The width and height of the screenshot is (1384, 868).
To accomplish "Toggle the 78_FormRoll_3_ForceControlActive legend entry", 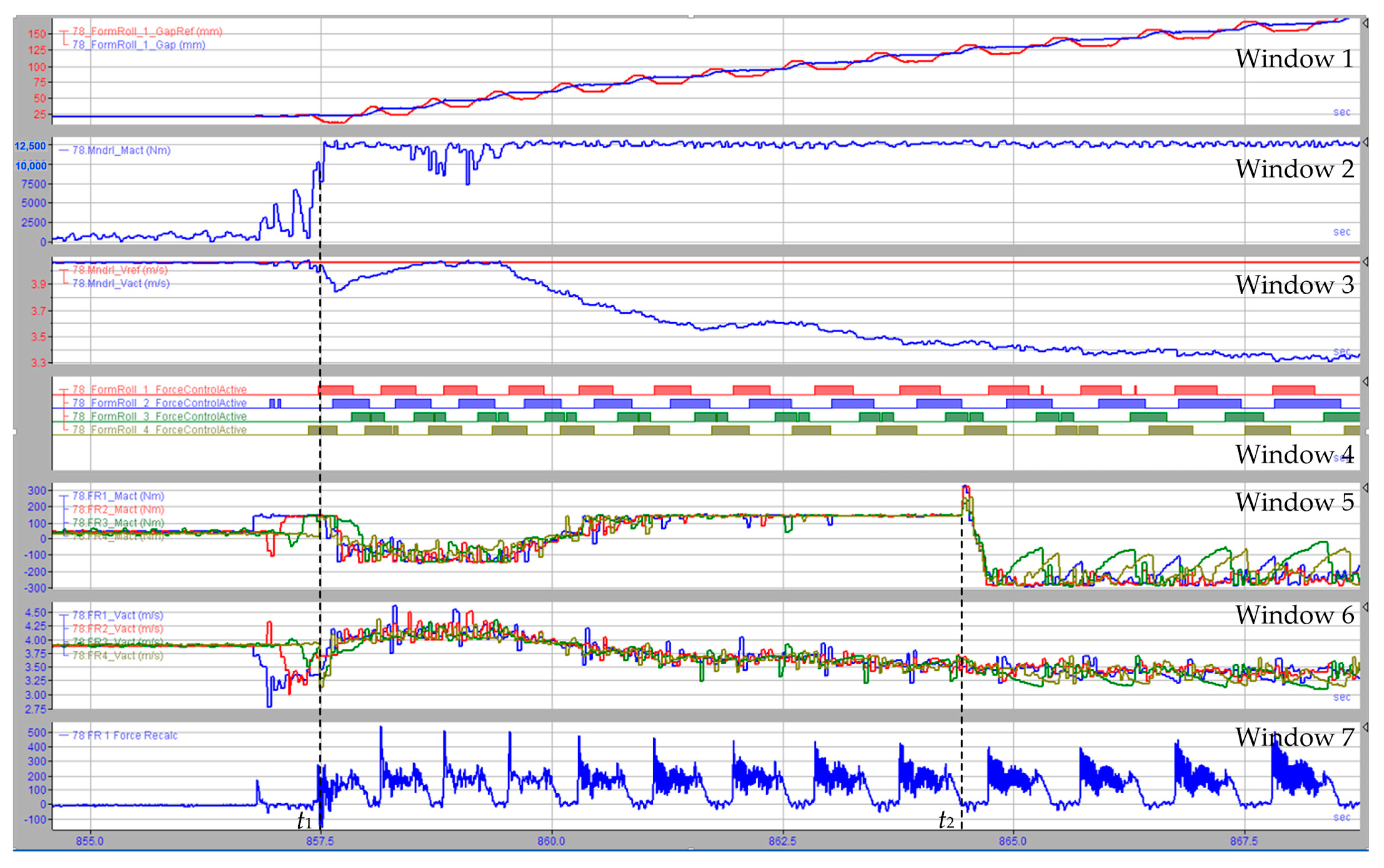I will (159, 416).
